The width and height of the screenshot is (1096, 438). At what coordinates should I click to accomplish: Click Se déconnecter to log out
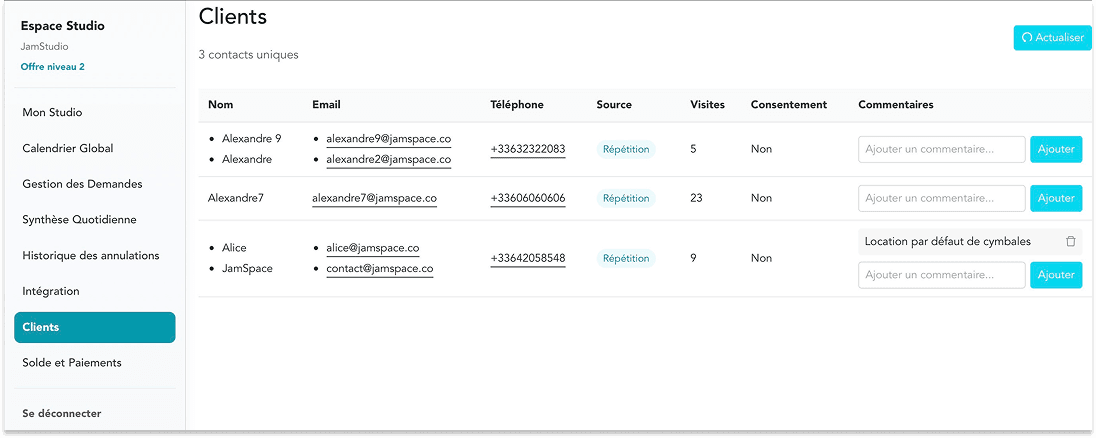(x=62, y=414)
